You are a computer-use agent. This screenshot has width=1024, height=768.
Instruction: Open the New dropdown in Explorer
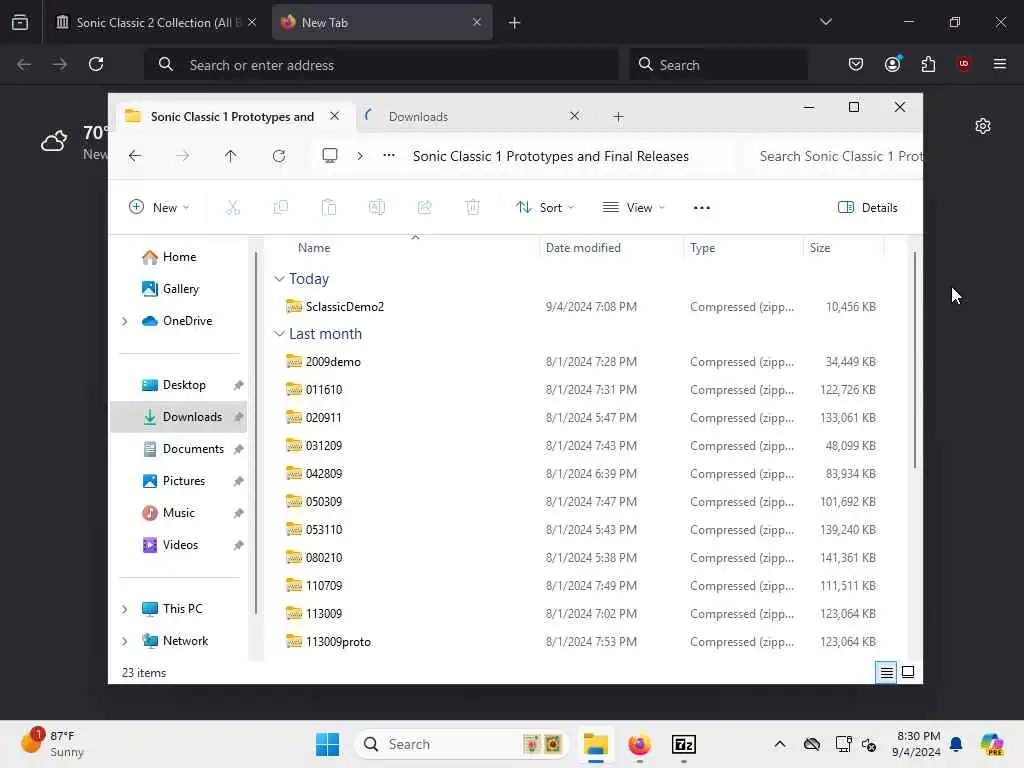159,208
